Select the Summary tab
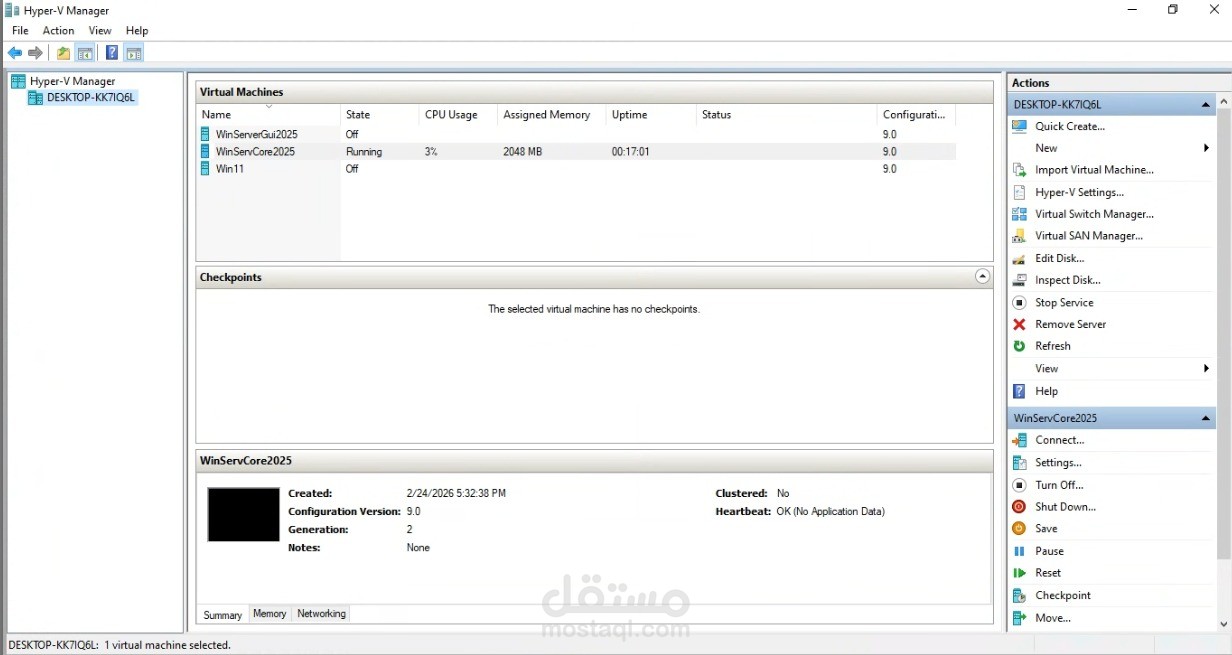 (x=223, y=615)
